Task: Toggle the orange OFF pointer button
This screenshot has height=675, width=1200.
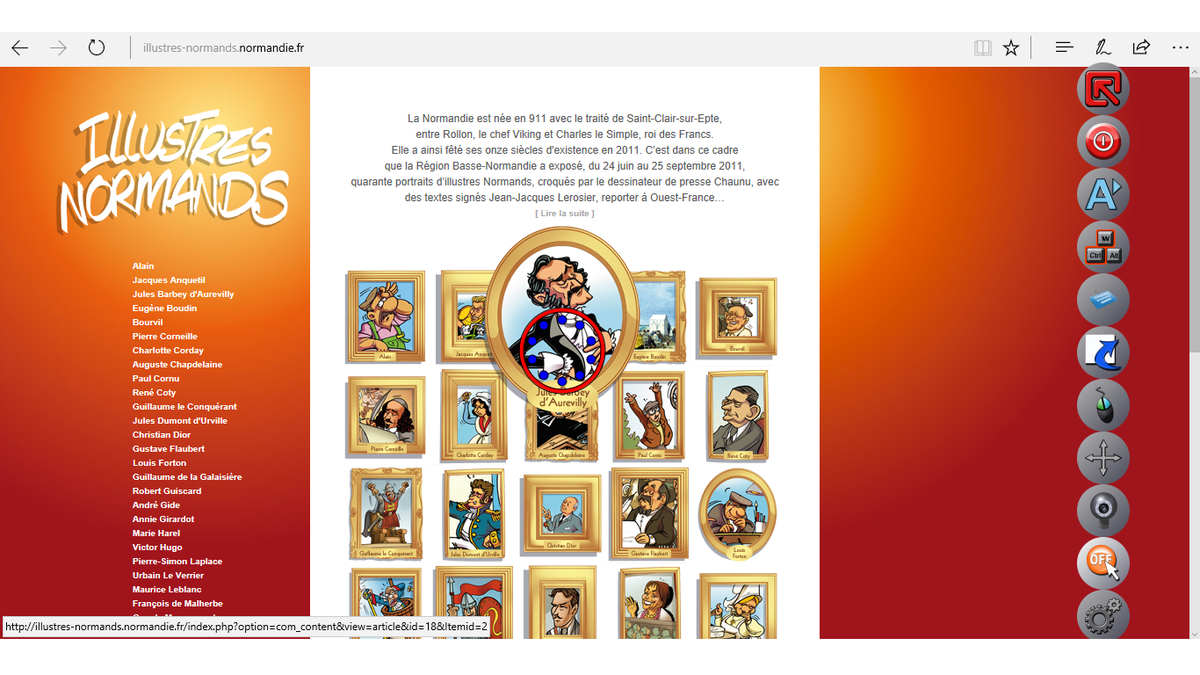Action: [x=1103, y=563]
